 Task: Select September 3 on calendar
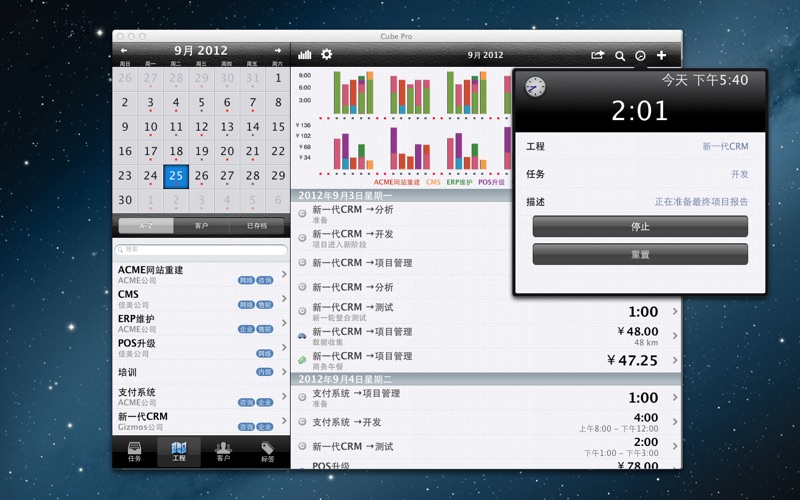click(x=151, y=103)
